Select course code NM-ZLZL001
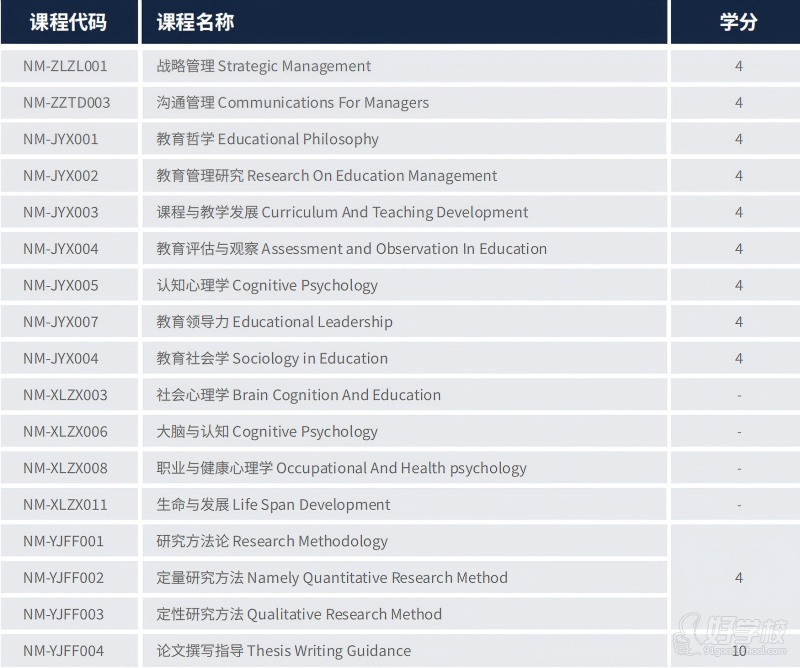Screen dimensions: 800x668 (x=65, y=66)
